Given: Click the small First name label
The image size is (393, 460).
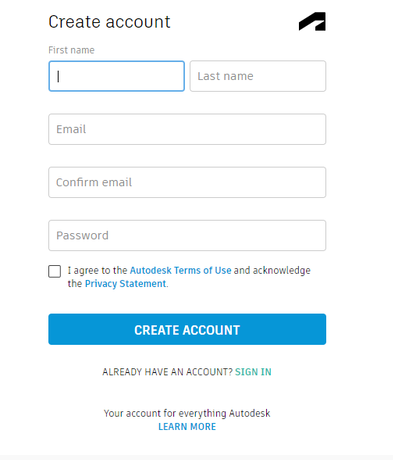Looking at the screenshot, I should 71,50.
